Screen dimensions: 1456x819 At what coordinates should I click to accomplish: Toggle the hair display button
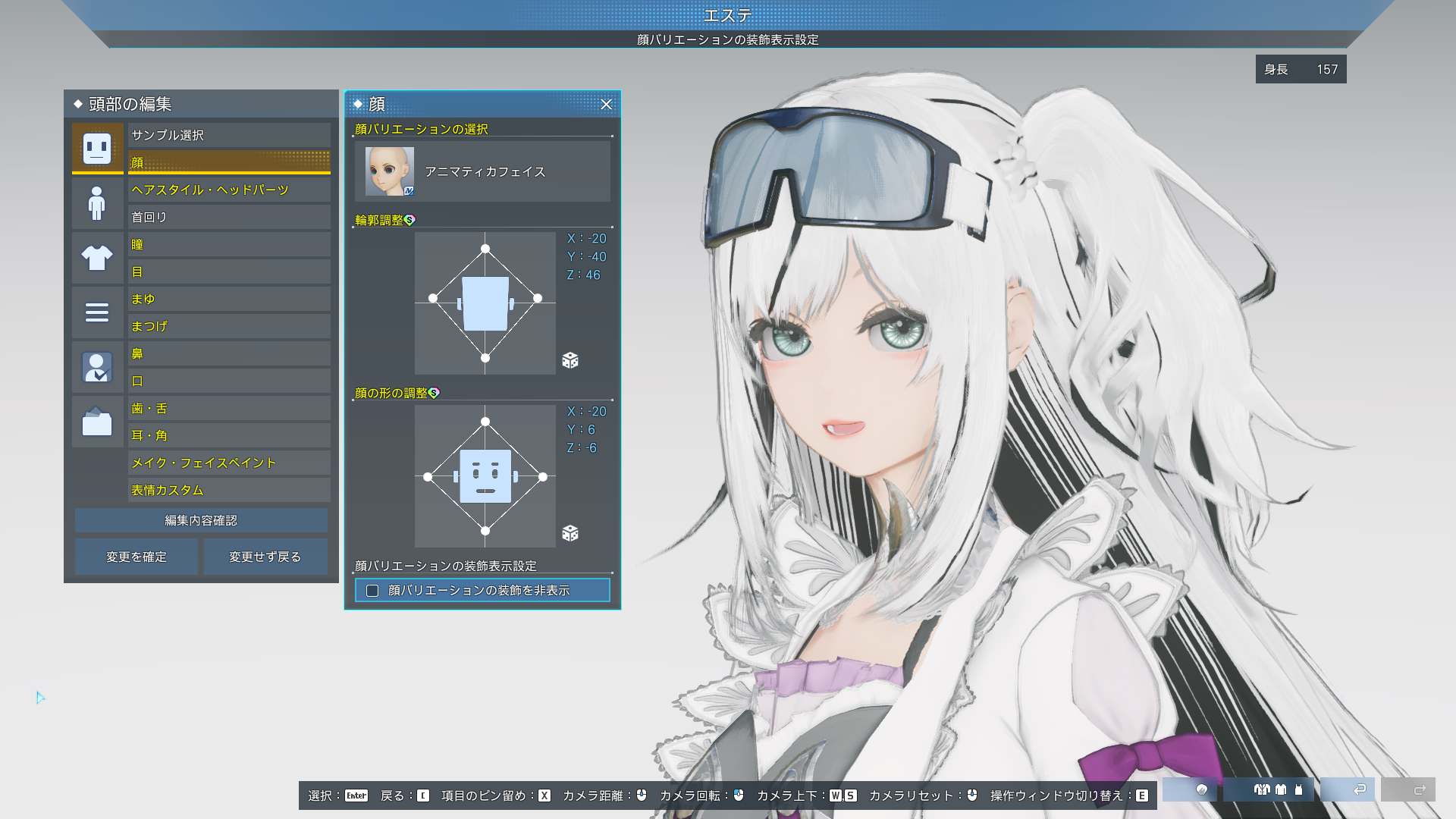coord(1200,789)
